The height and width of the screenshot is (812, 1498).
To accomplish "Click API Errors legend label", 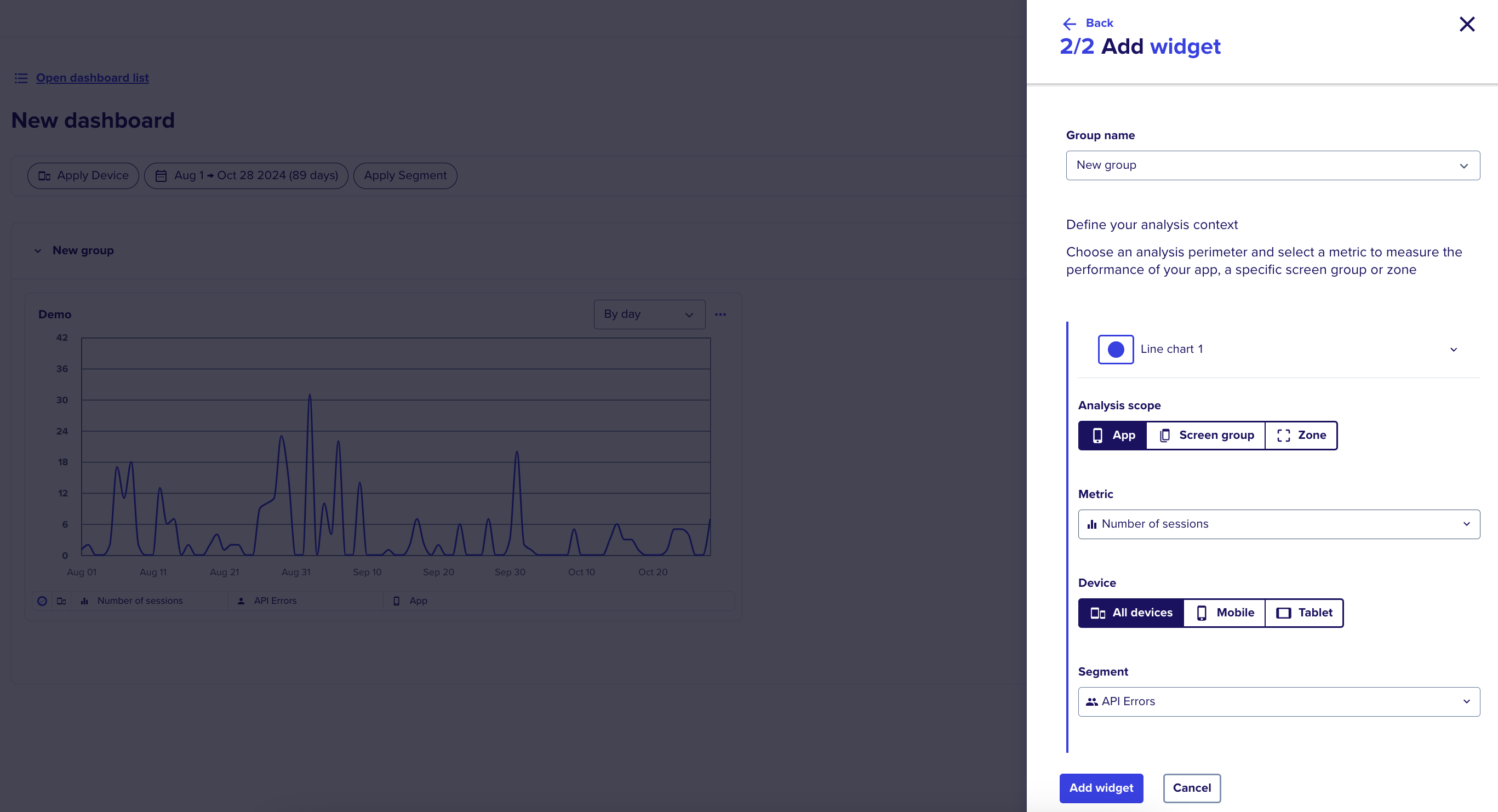I will (x=275, y=601).
